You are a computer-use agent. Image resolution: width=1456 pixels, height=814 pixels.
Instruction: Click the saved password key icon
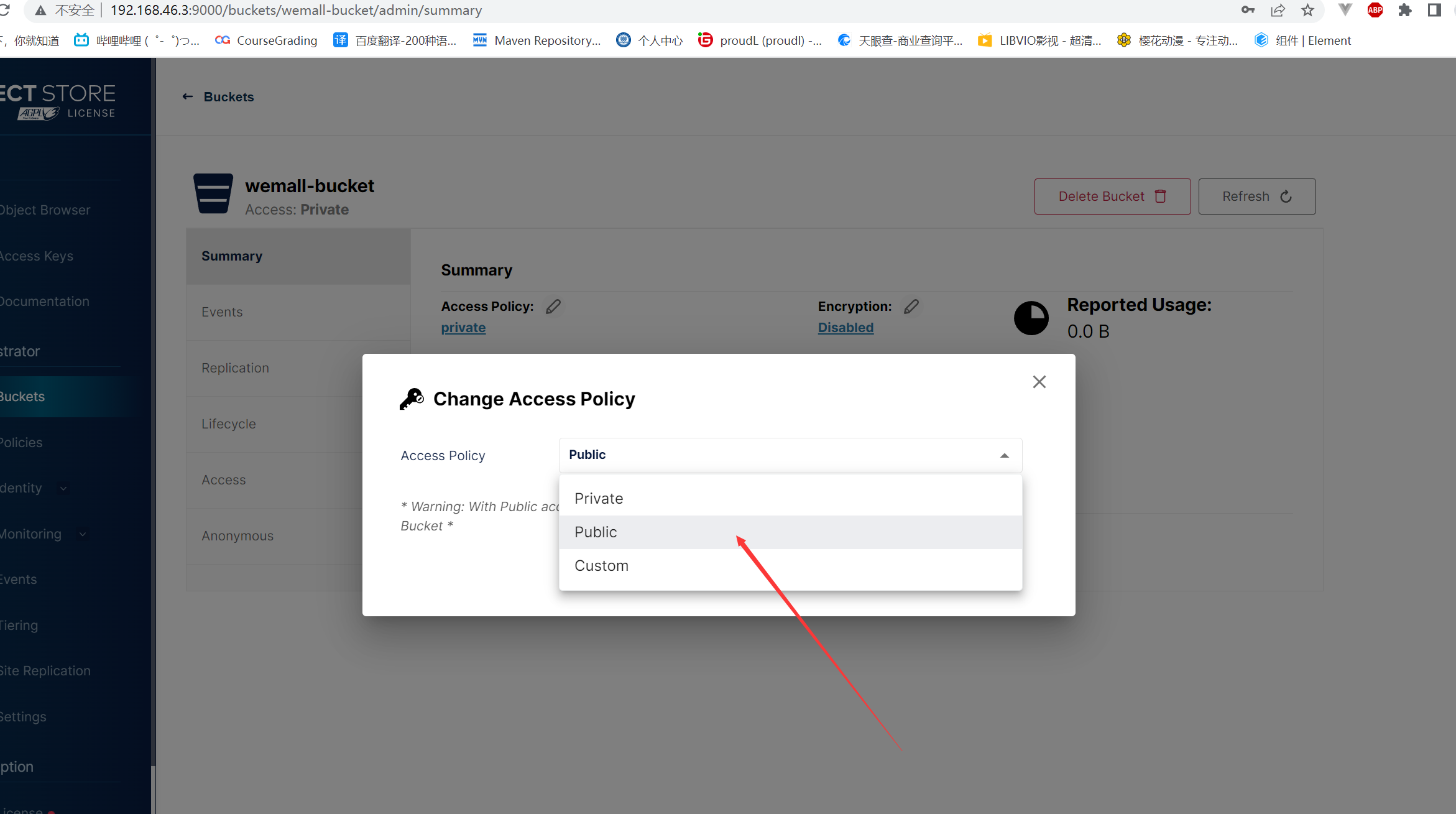click(x=1247, y=11)
